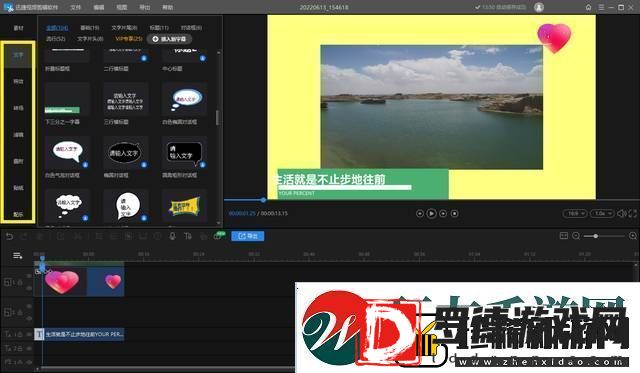Show the 文字片尾 category
Image resolution: width=640 pixels, height=373 pixels.
pos(124,28)
